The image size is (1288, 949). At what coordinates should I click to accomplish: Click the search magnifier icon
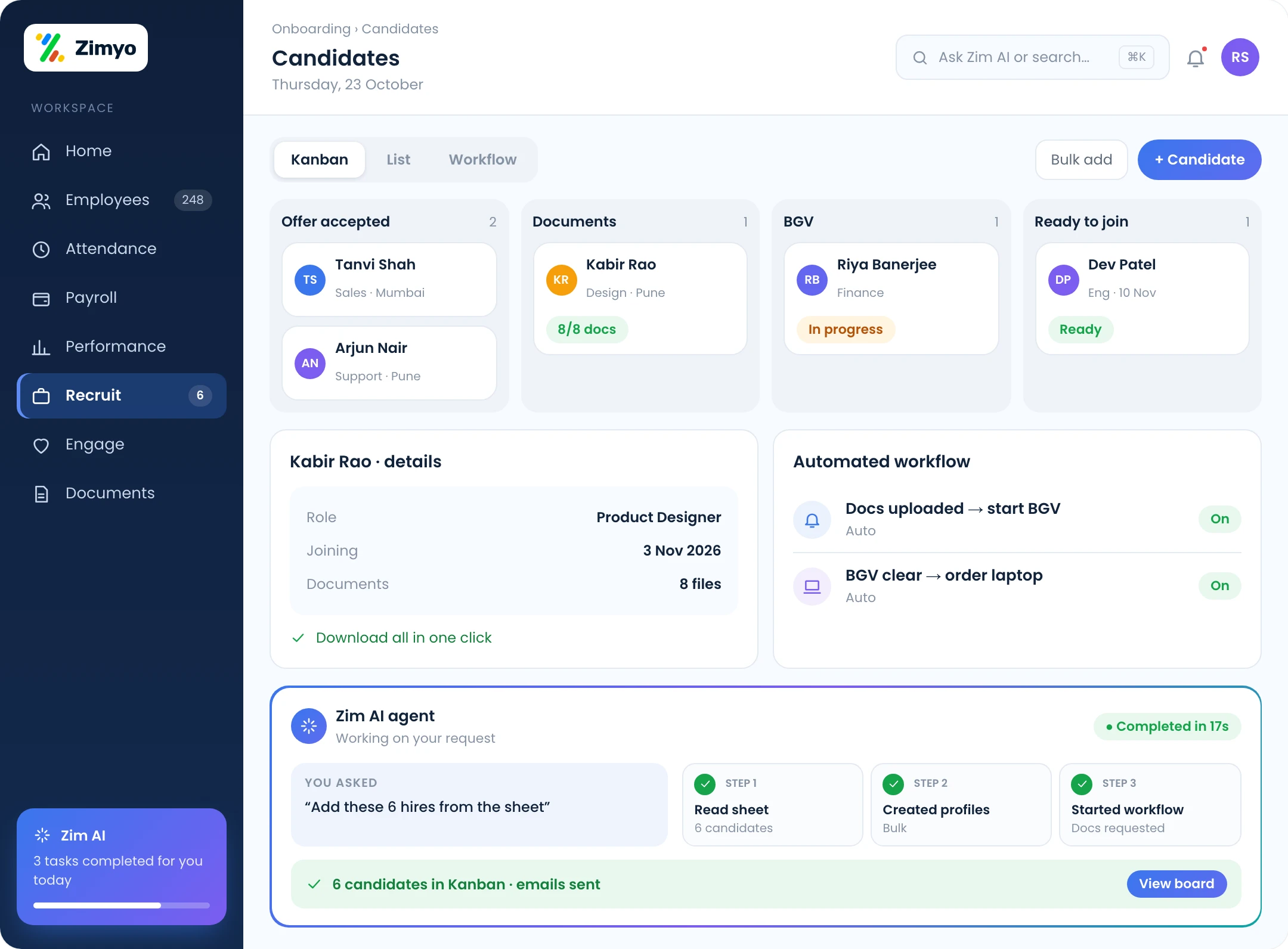pyautogui.click(x=920, y=57)
